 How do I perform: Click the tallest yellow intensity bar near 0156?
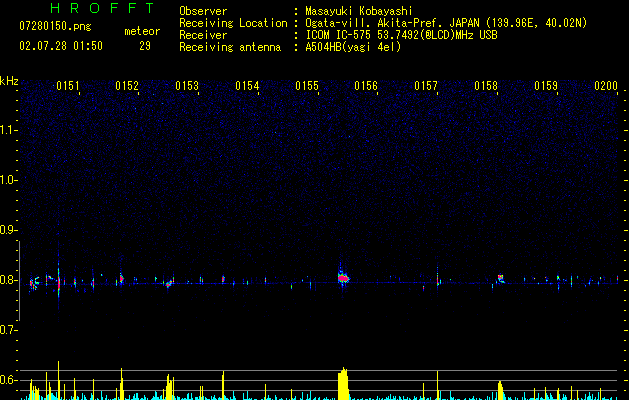point(343,384)
